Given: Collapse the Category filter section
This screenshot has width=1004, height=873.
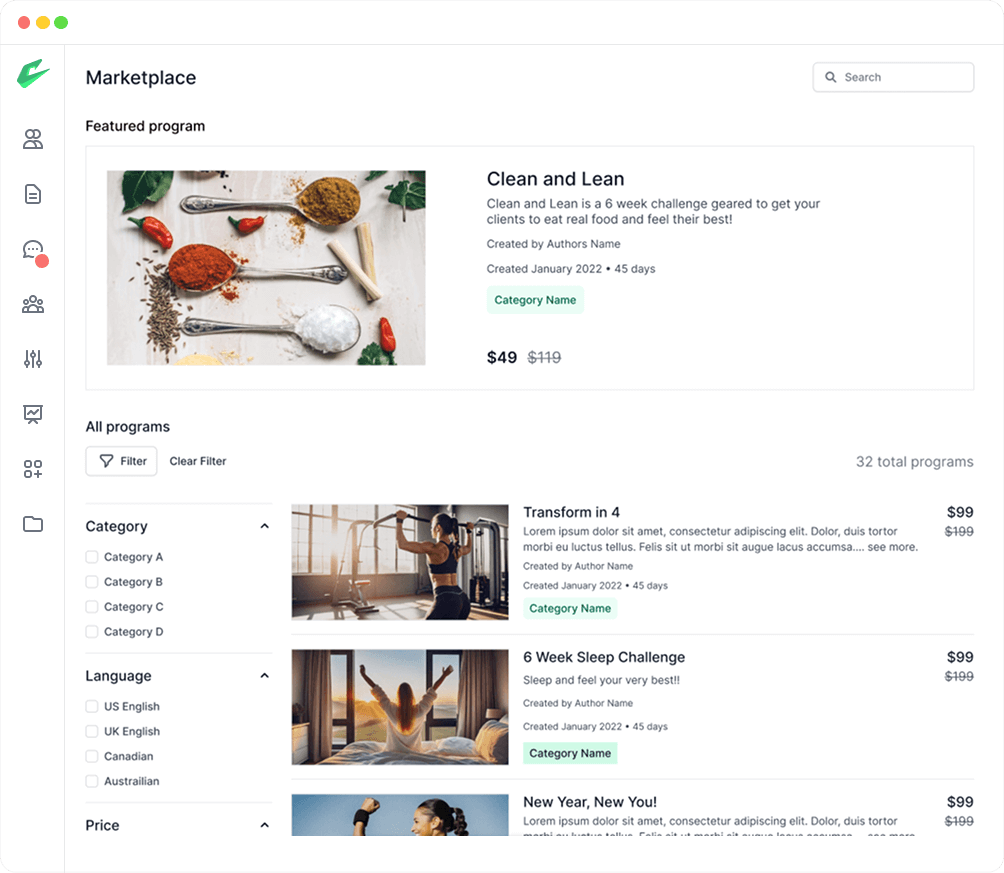Looking at the screenshot, I should [x=264, y=526].
